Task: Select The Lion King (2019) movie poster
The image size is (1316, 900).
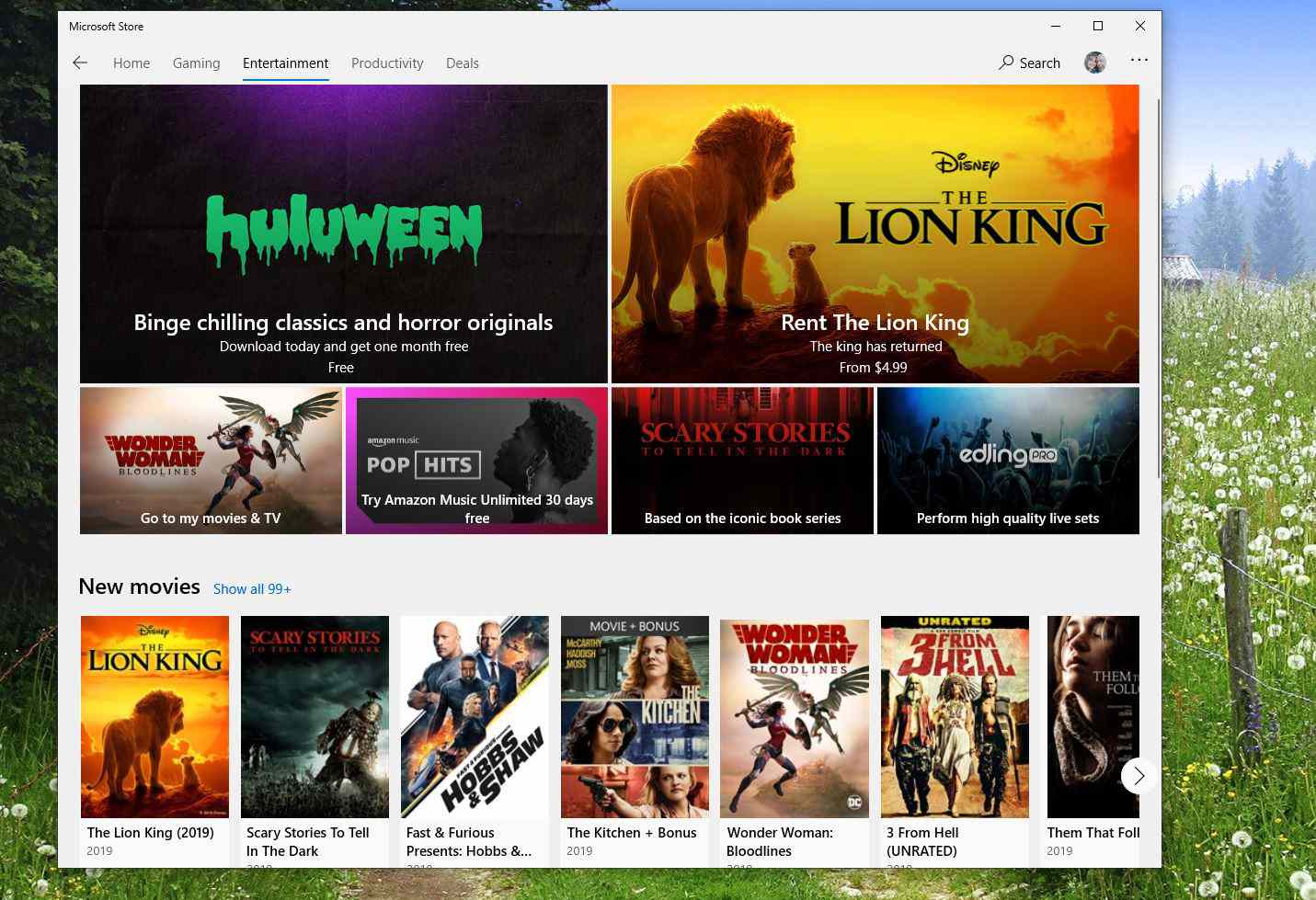Action: (x=154, y=717)
